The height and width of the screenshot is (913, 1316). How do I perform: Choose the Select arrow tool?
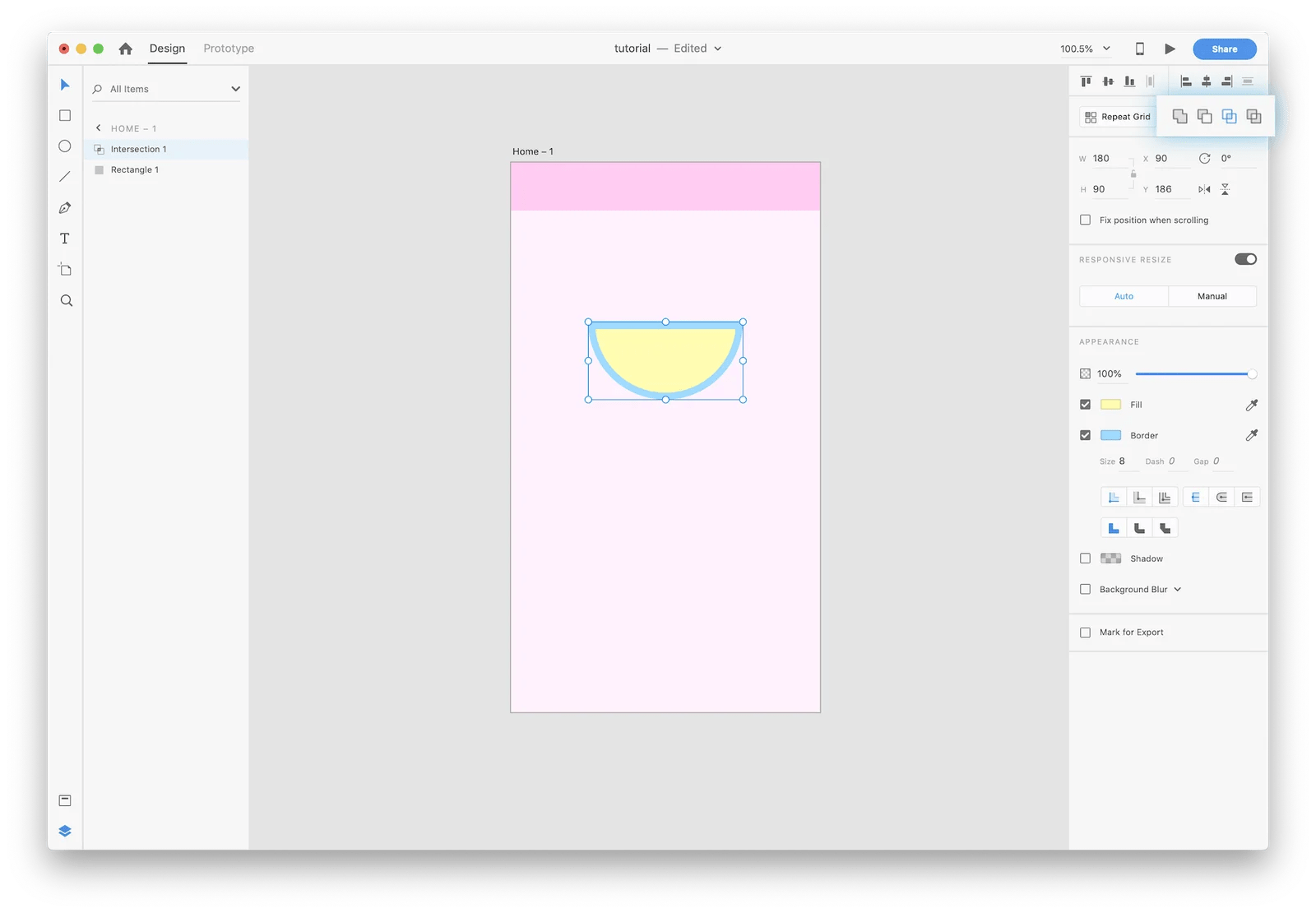click(x=65, y=85)
